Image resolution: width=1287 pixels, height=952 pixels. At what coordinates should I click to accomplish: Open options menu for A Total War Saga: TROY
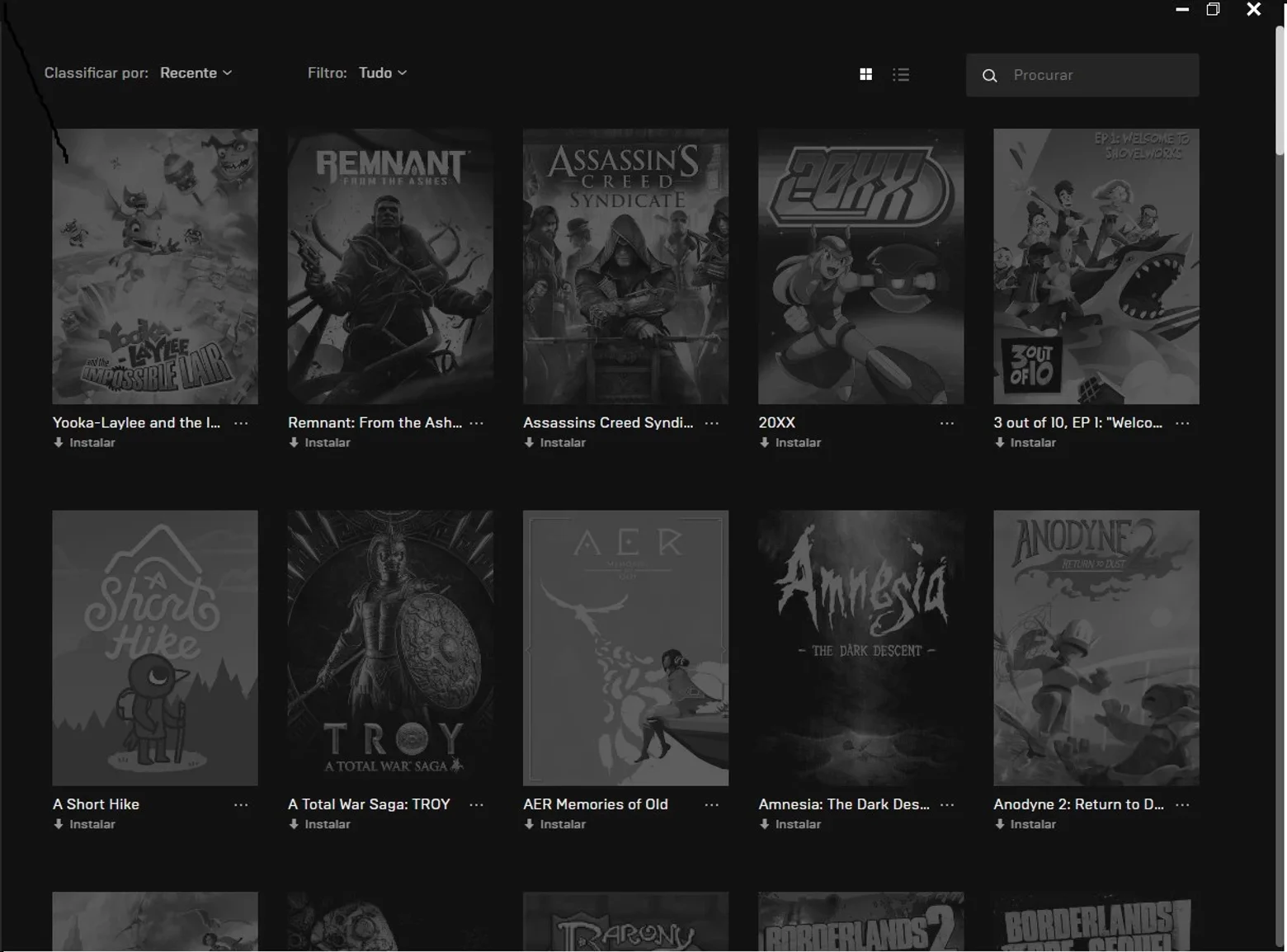tap(476, 805)
